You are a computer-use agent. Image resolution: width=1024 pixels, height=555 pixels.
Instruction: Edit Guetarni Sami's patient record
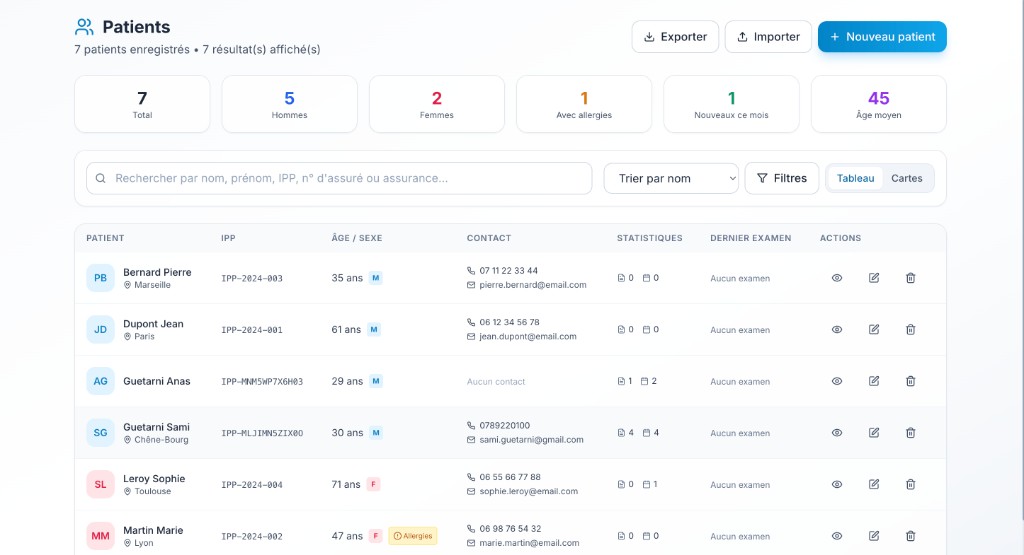click(874, 433)
